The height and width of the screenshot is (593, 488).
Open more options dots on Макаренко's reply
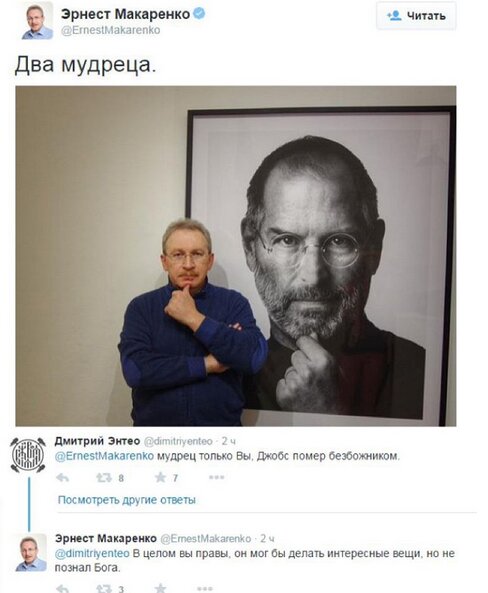[205, 588]
